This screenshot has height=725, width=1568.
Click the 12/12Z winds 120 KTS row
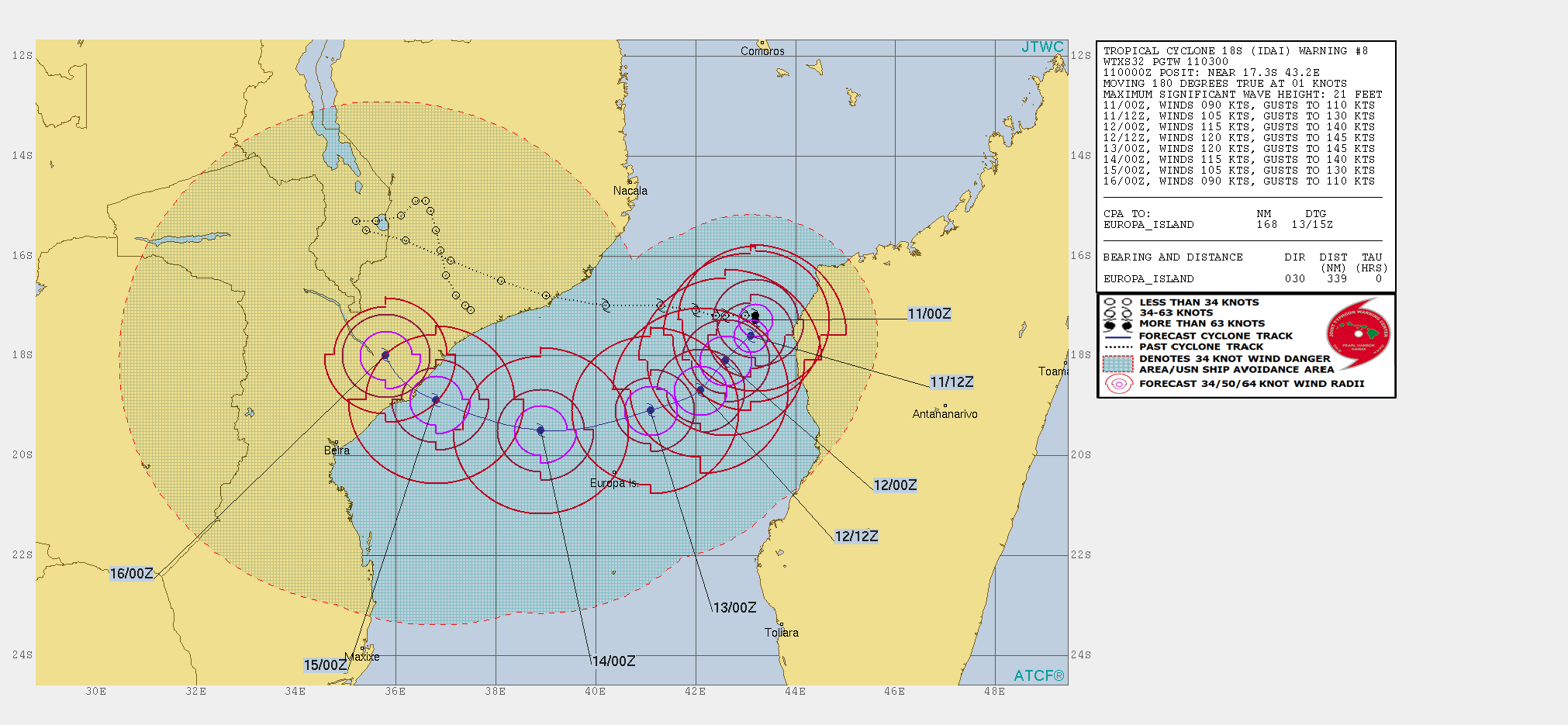click(x=1239, y=138)
